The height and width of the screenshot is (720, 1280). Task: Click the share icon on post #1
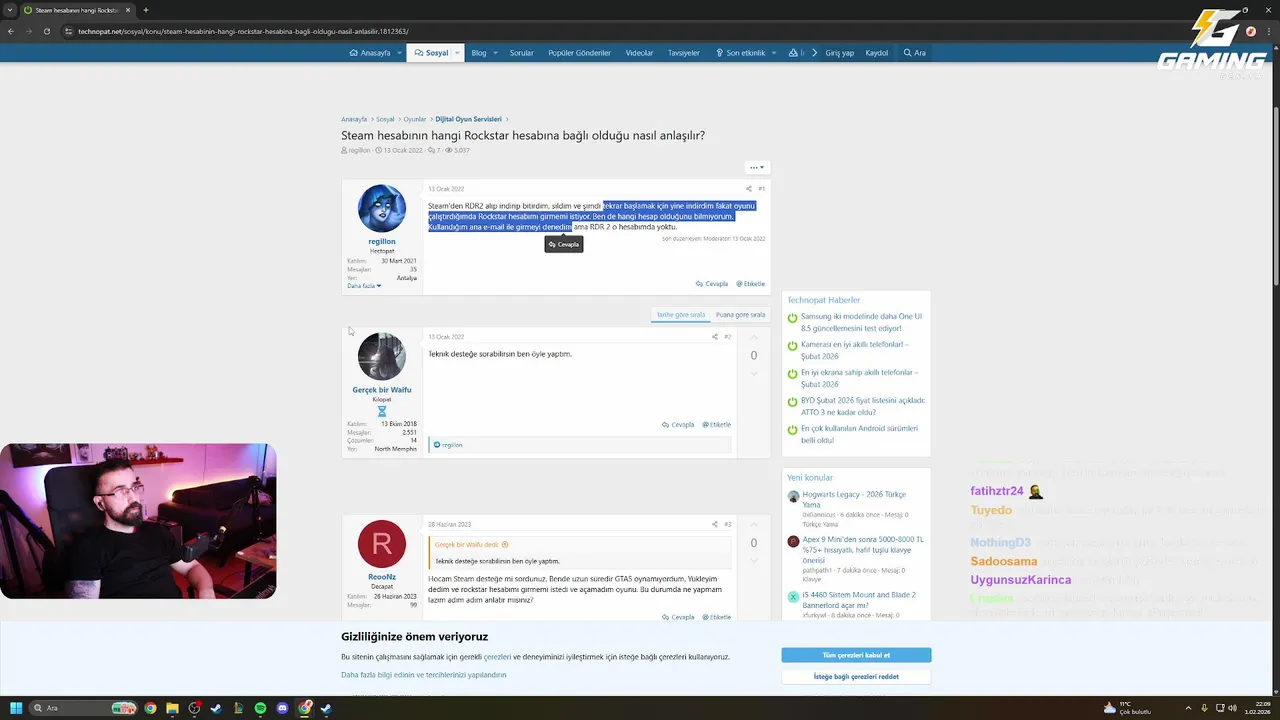point(748,189)
